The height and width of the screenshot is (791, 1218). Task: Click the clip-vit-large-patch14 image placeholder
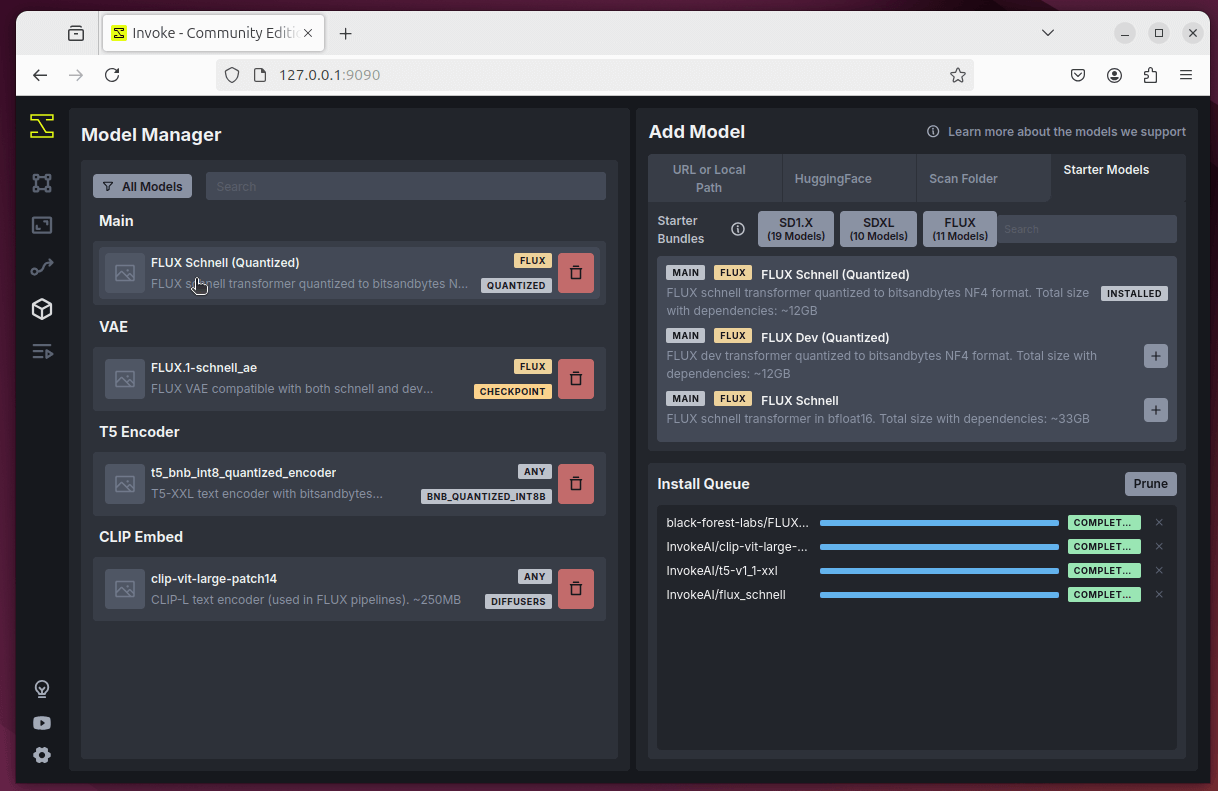point(125,589)
